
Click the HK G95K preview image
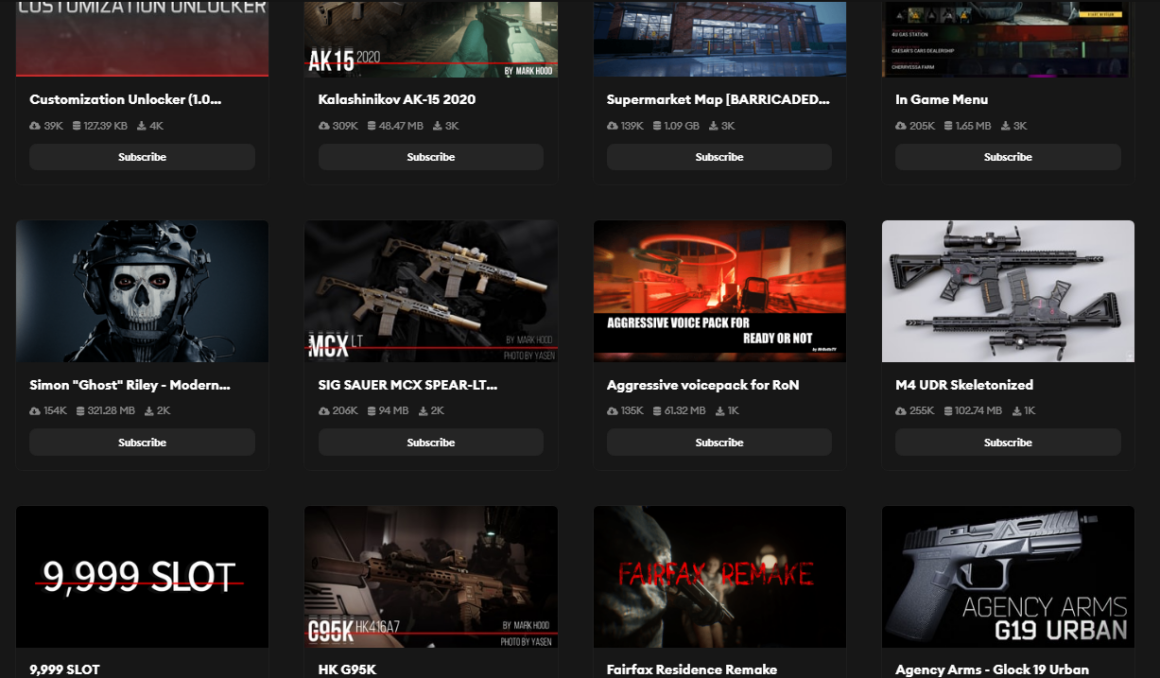point(430,576)
